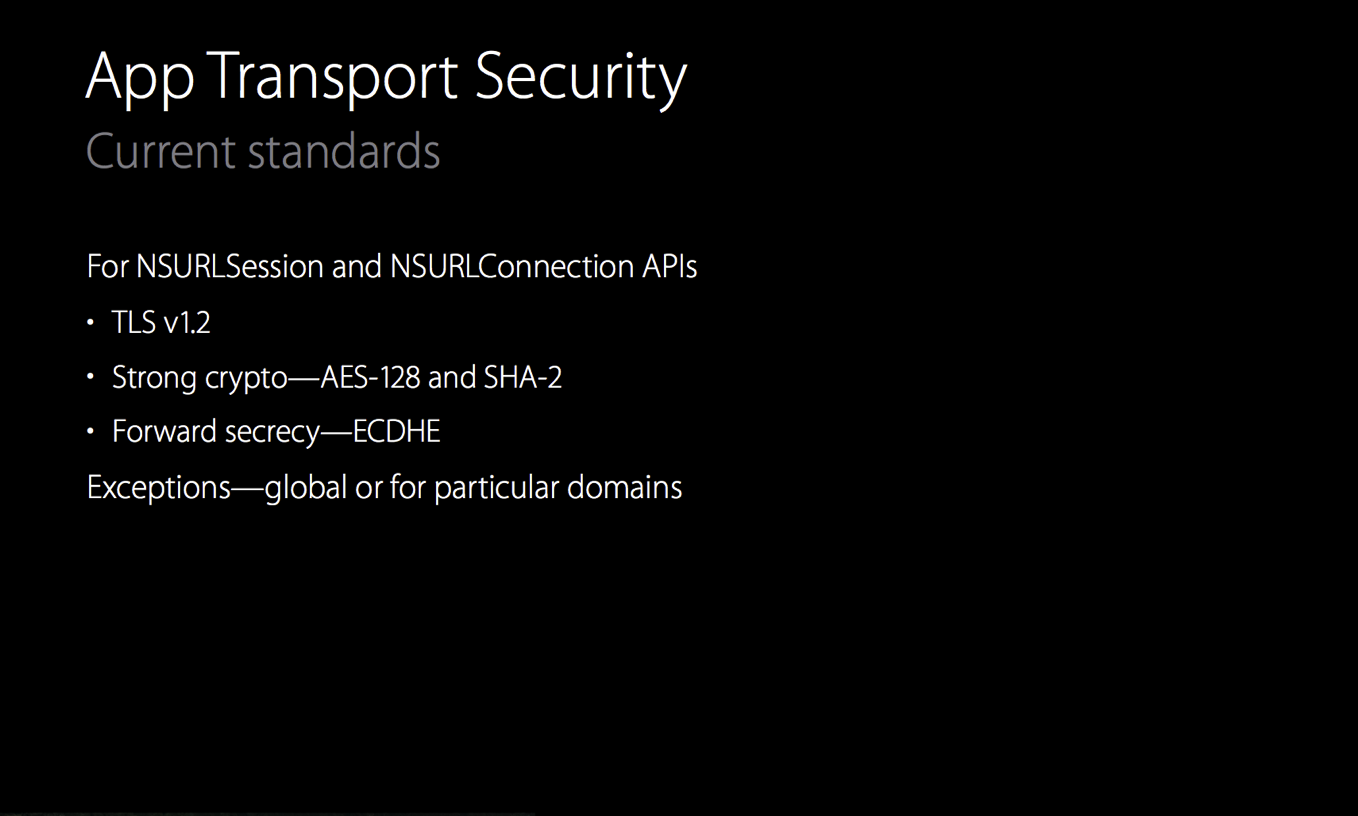1358x816 pixels.
Task: Select the "TLS v1.2" bullet text
Action: 161,322
